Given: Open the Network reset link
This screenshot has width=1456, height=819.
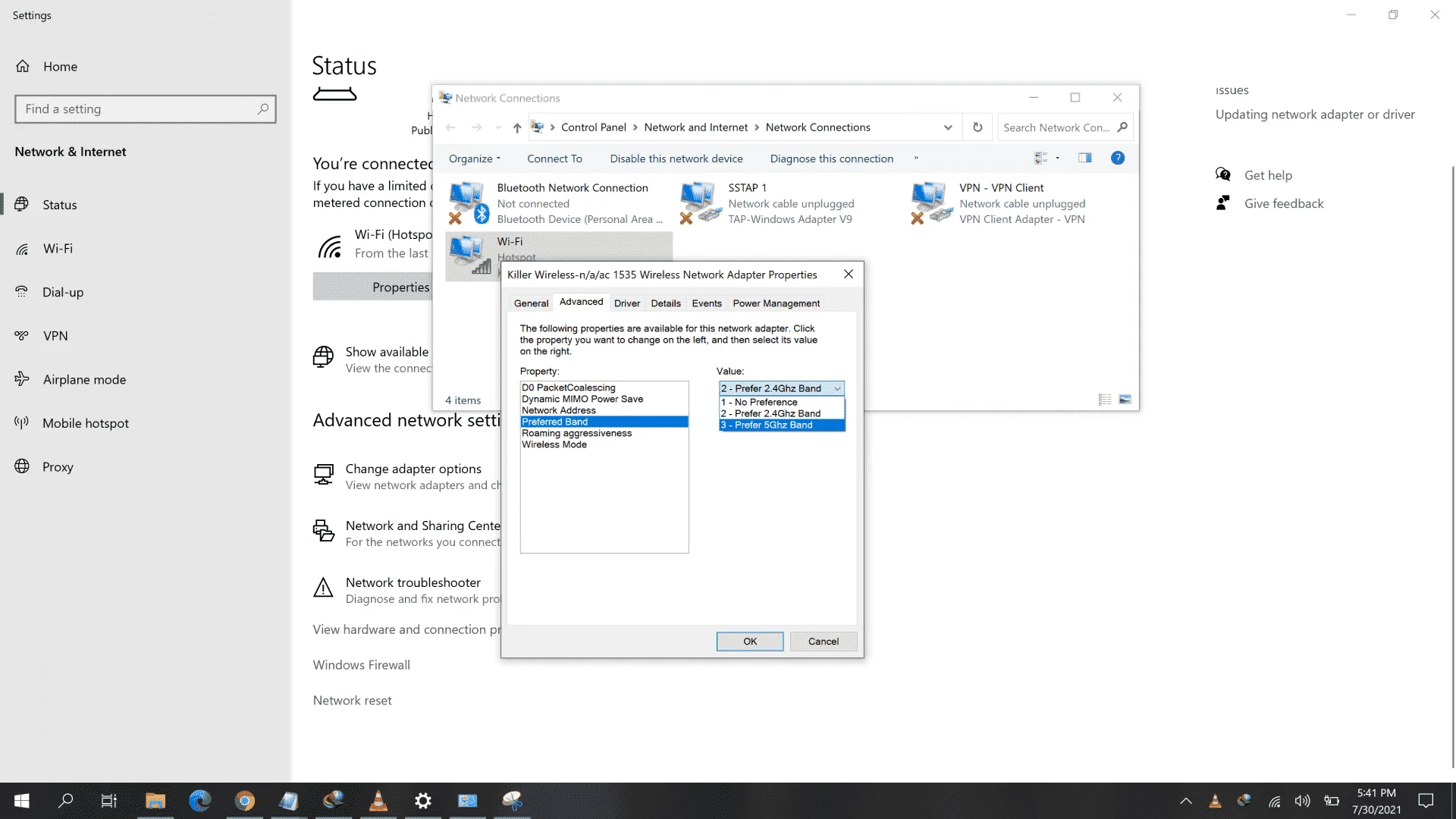Looking at the screenshot, I should 353,700.
